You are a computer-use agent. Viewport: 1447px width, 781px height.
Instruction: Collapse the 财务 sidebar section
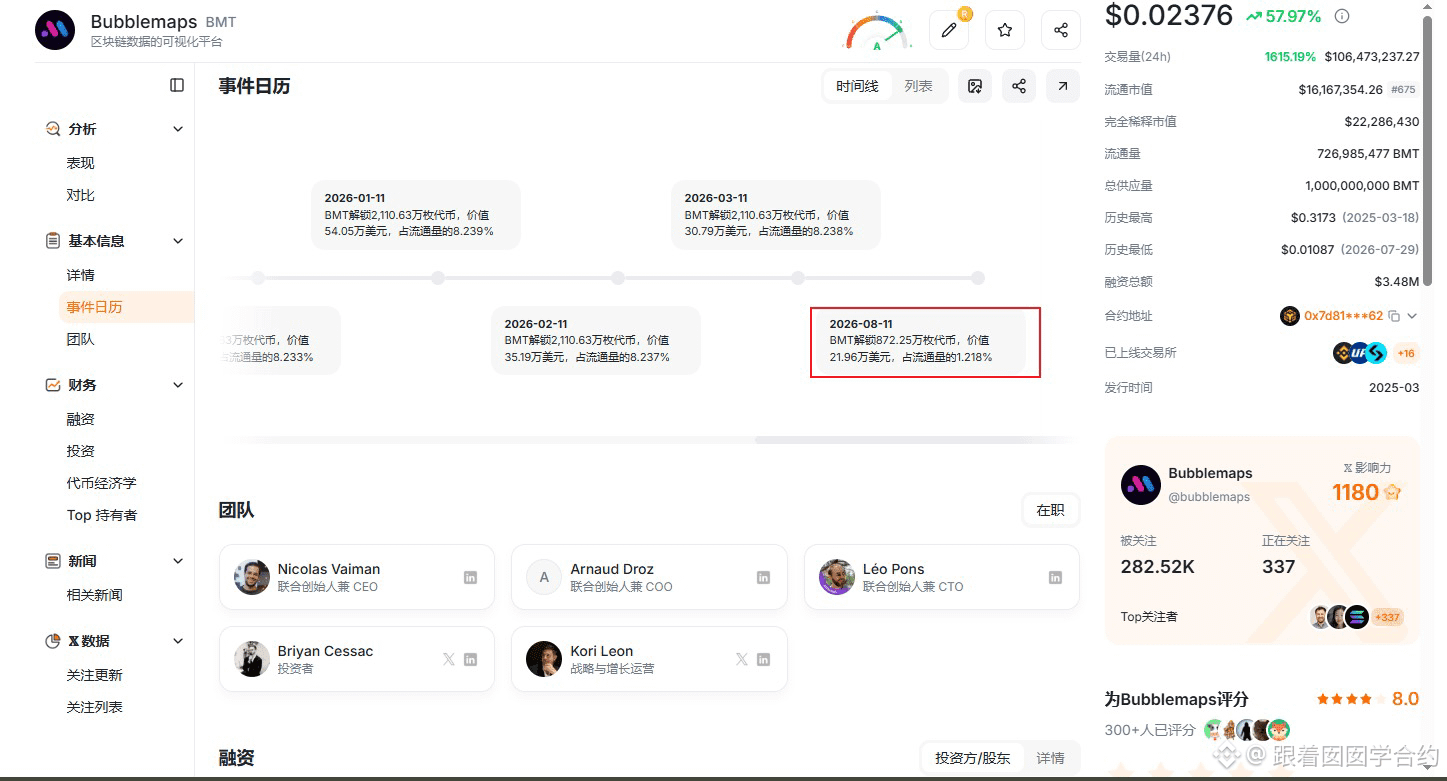click(x=178, y=385)
